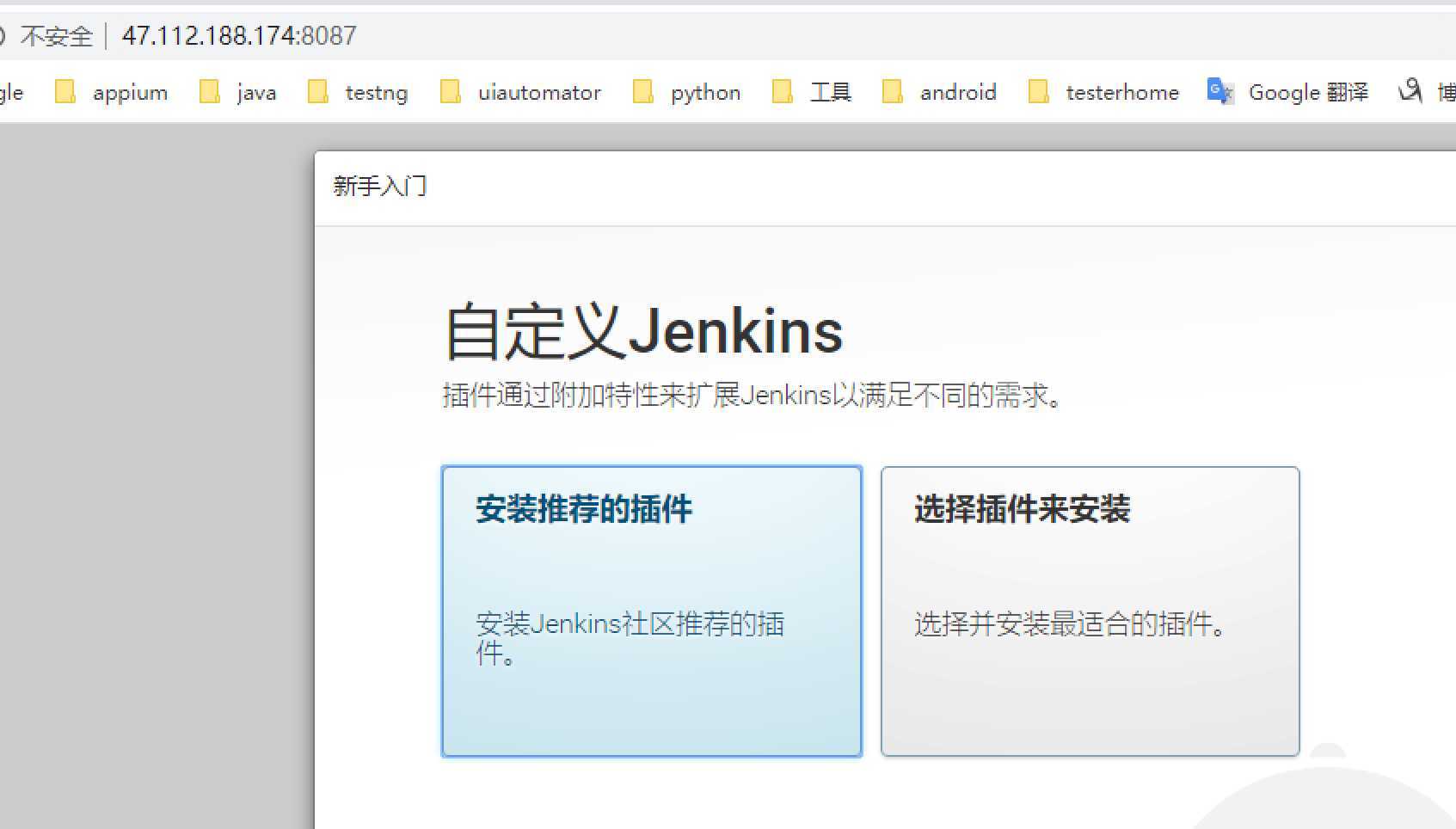This screenshot has width=1456, height=829.
Task: Choose 选择插件来安装 option card
Action: tap(1090, 611)
